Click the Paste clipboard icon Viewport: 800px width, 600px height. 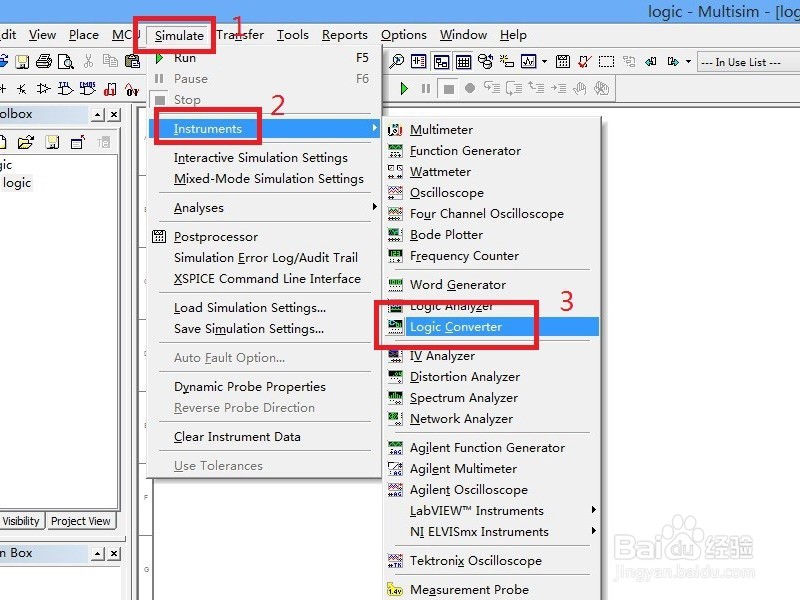click(132, 62)
